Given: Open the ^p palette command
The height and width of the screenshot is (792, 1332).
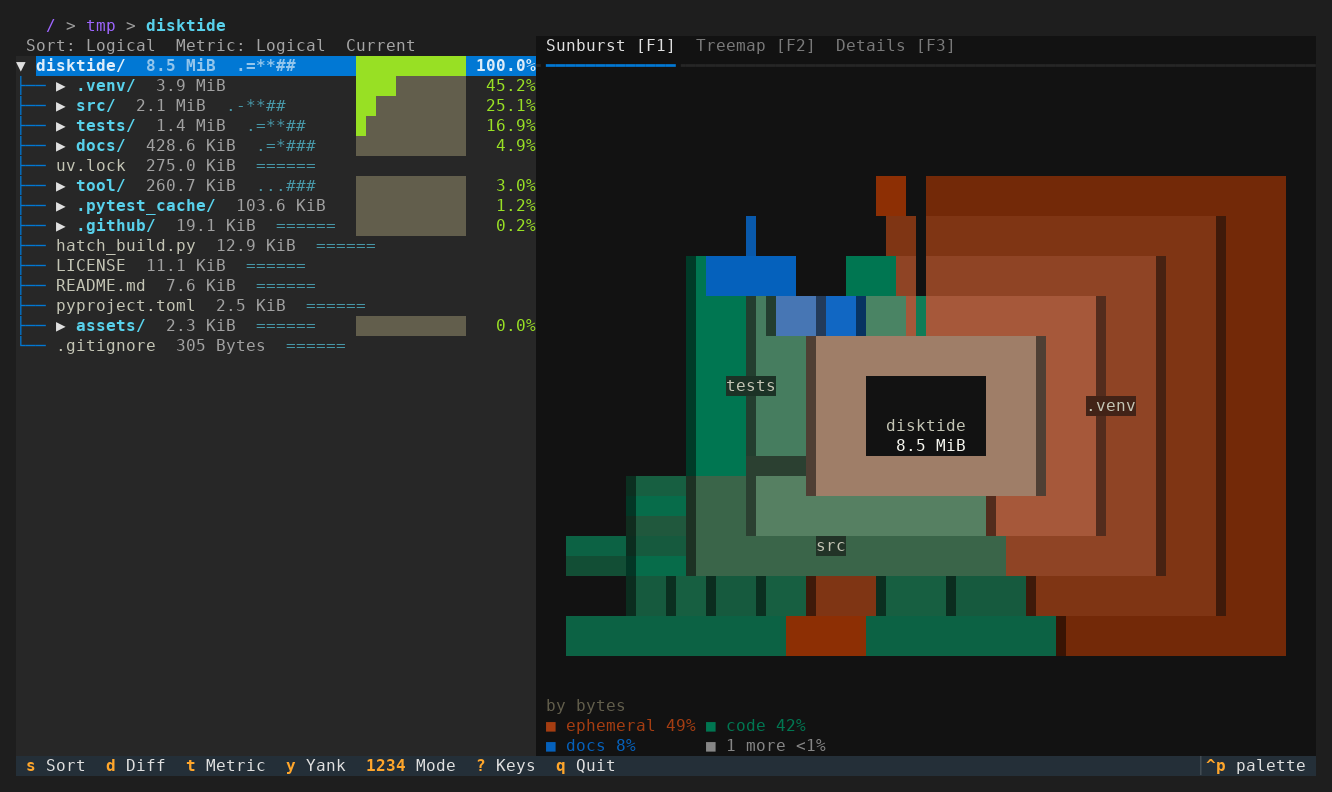Looking at the screenshot, I should tap(1256, 766).
